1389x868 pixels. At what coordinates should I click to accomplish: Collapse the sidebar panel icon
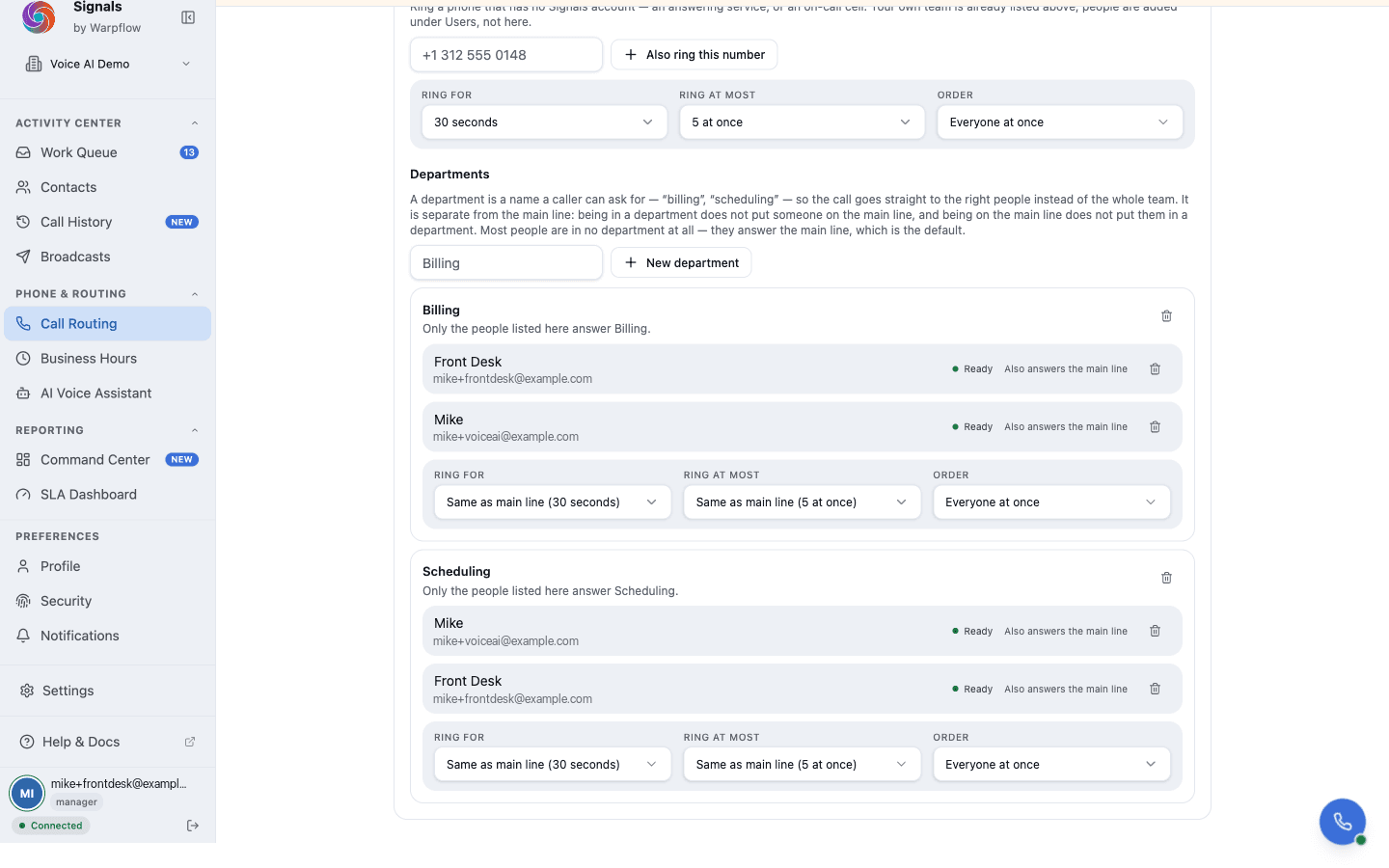[x=188, y=17]
